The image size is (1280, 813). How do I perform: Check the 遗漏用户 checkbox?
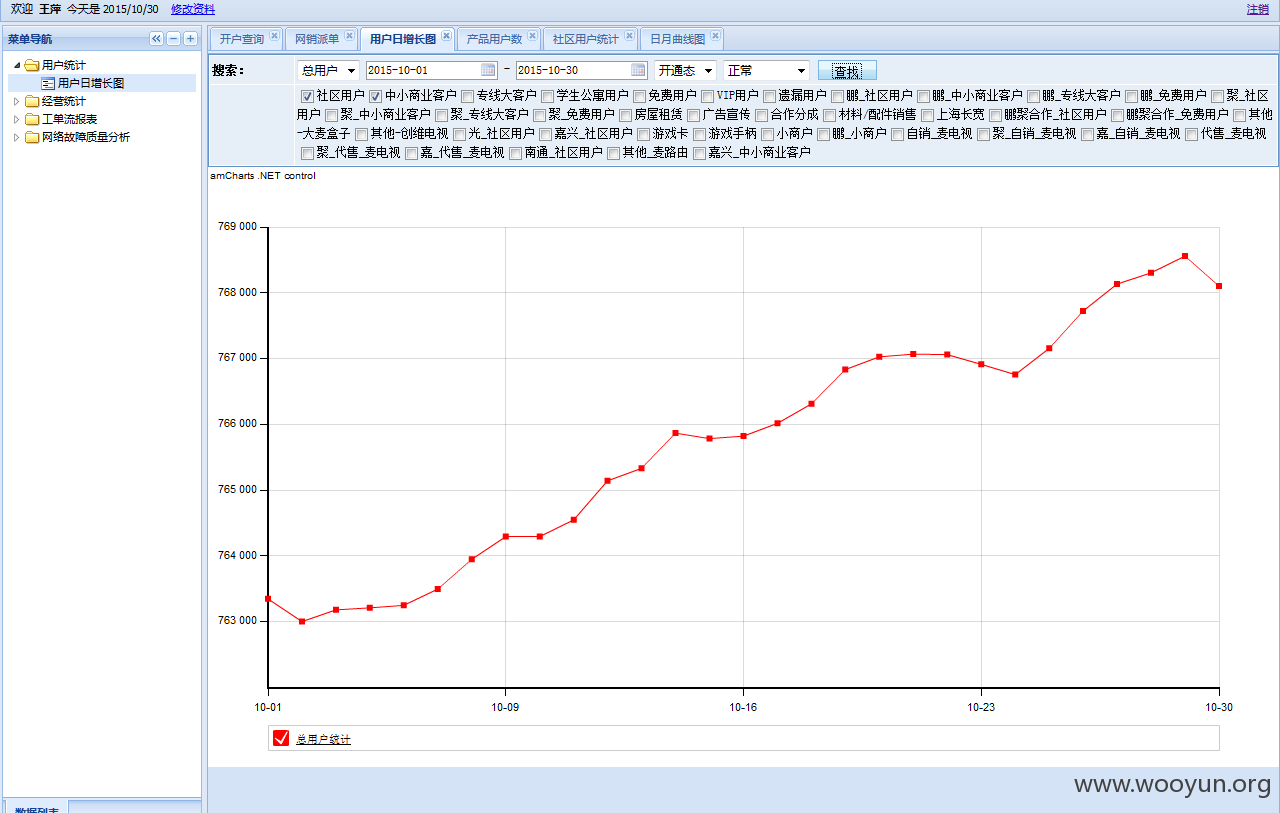click(x=770, y=96)
